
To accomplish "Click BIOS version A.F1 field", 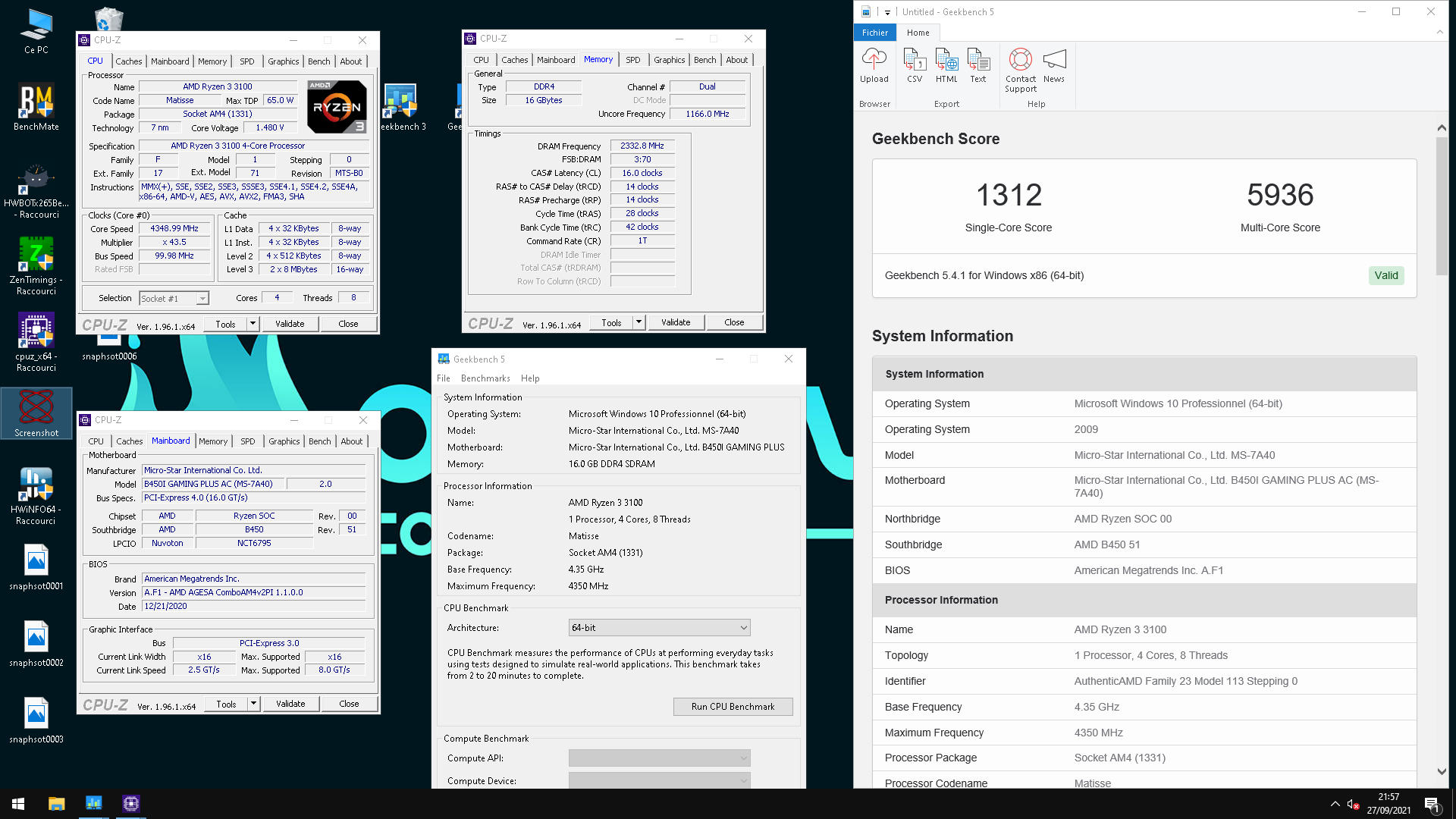I will pos(254,592).
